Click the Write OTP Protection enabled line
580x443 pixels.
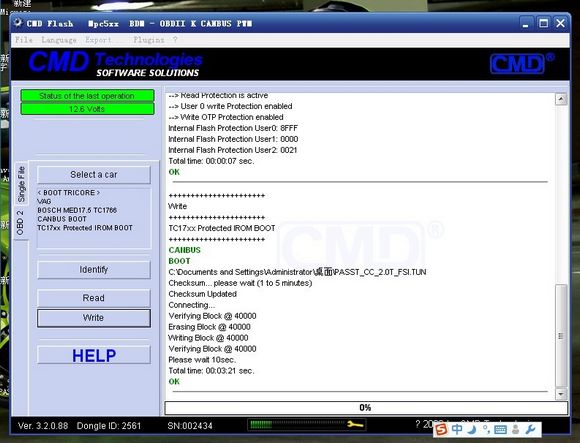point(226,117)
